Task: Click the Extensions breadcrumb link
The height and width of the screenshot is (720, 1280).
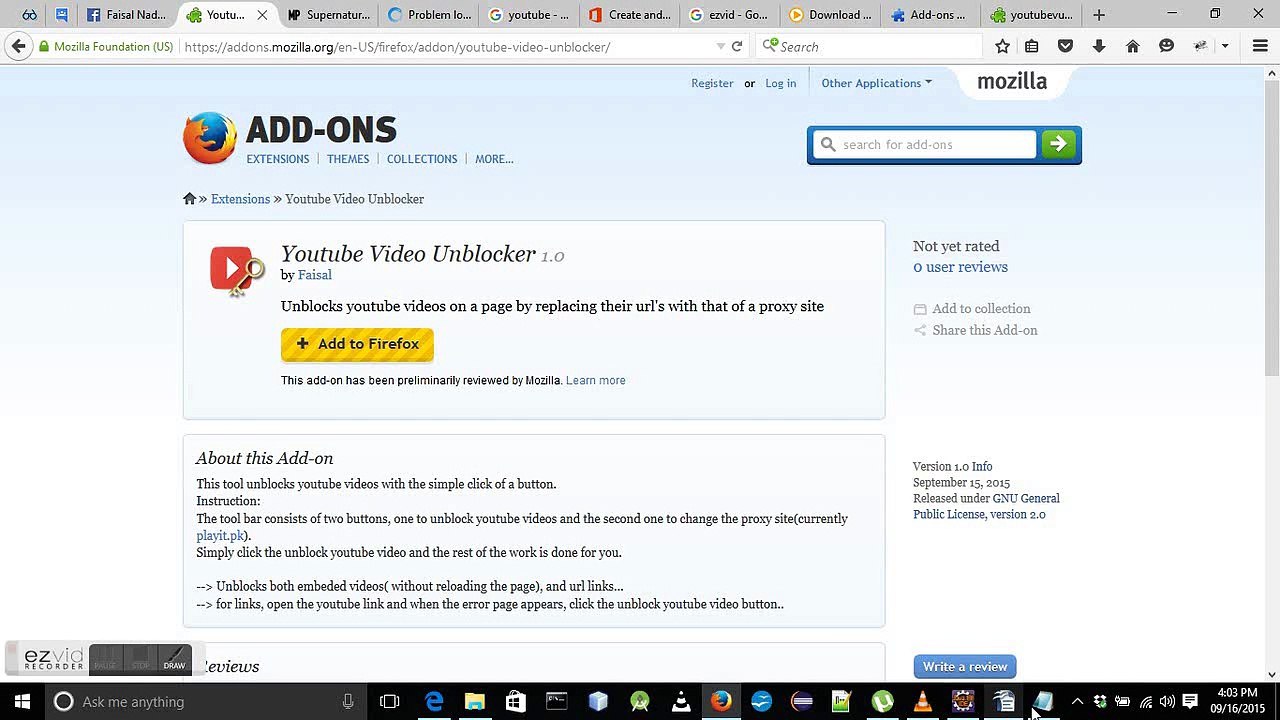Action: pos(240,199)
